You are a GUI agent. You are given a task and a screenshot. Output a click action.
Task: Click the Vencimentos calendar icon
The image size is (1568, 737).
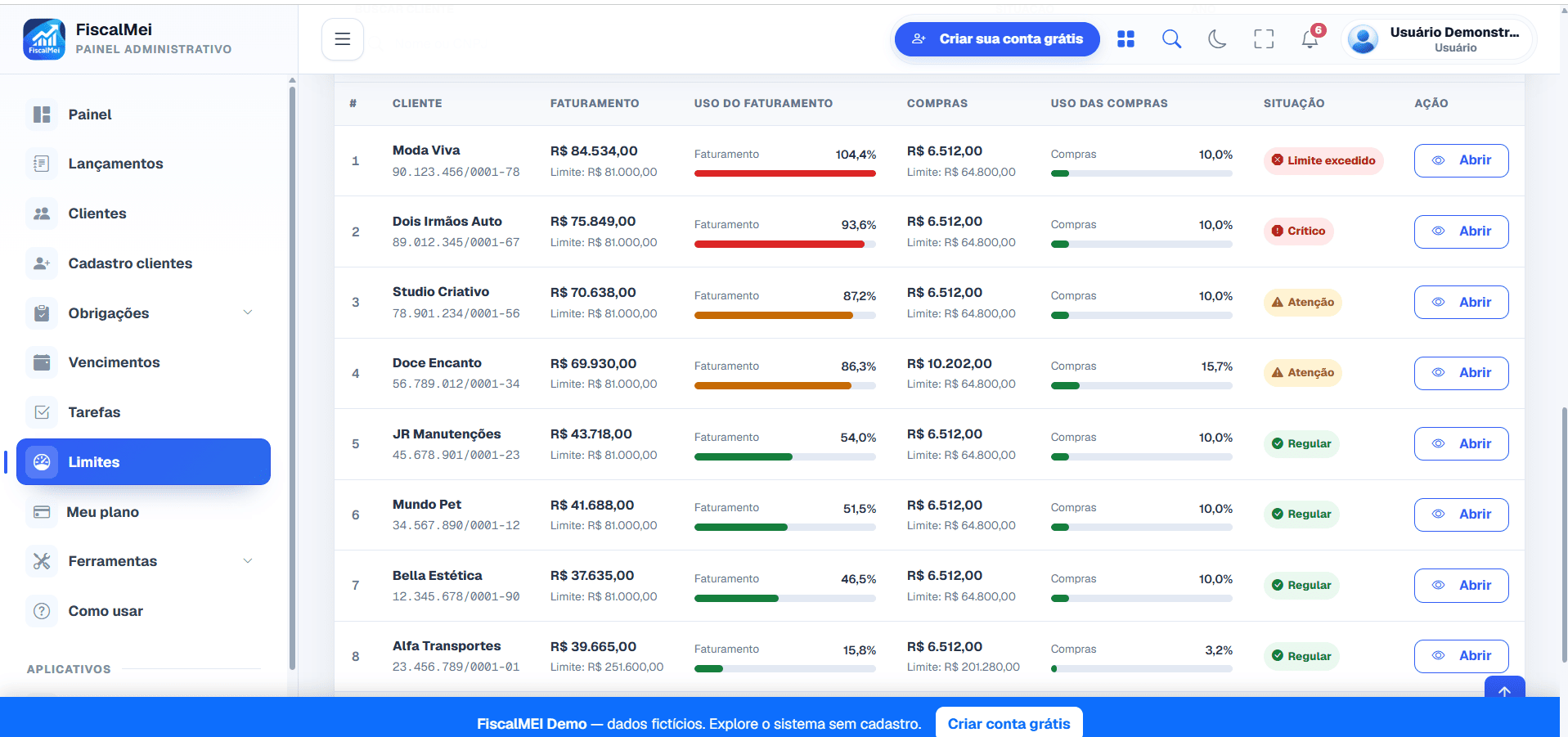pyautogui.click(x=42, y=362)
